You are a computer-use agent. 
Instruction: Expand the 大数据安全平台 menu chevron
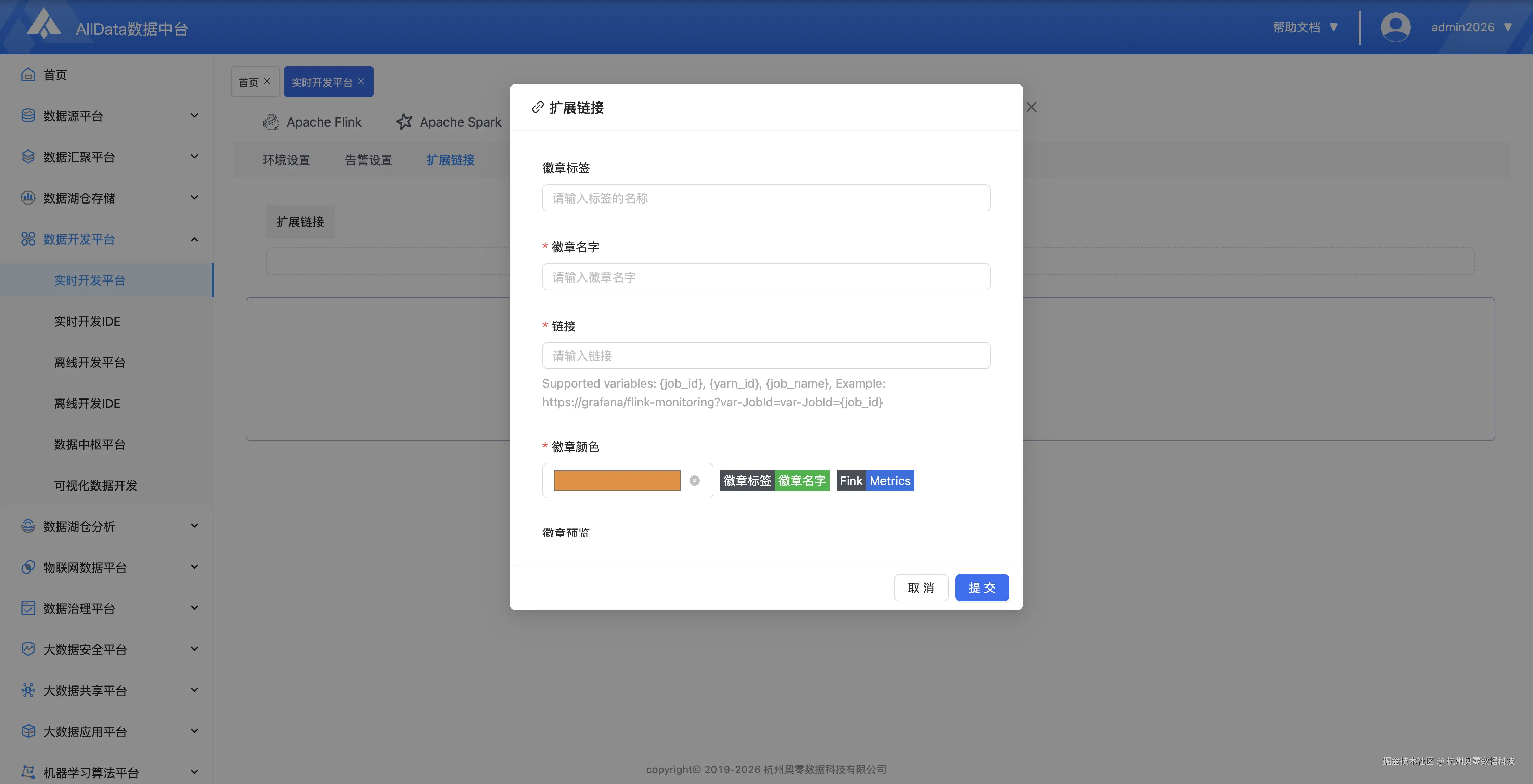(195, 649)
